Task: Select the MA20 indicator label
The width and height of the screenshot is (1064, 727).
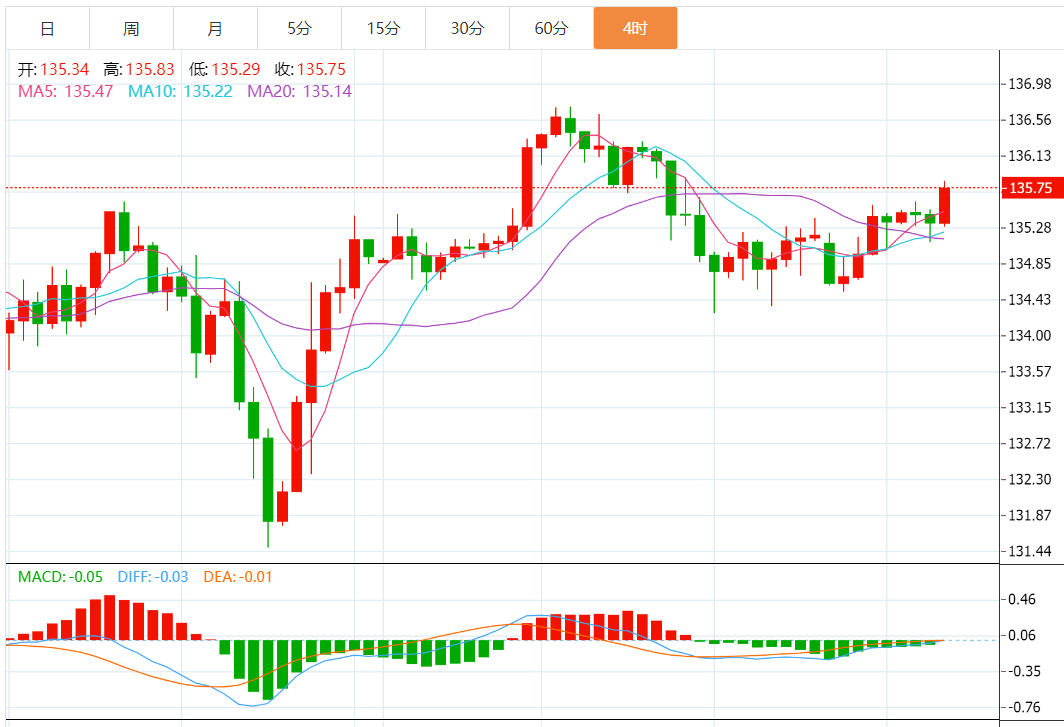Action: 299,91
